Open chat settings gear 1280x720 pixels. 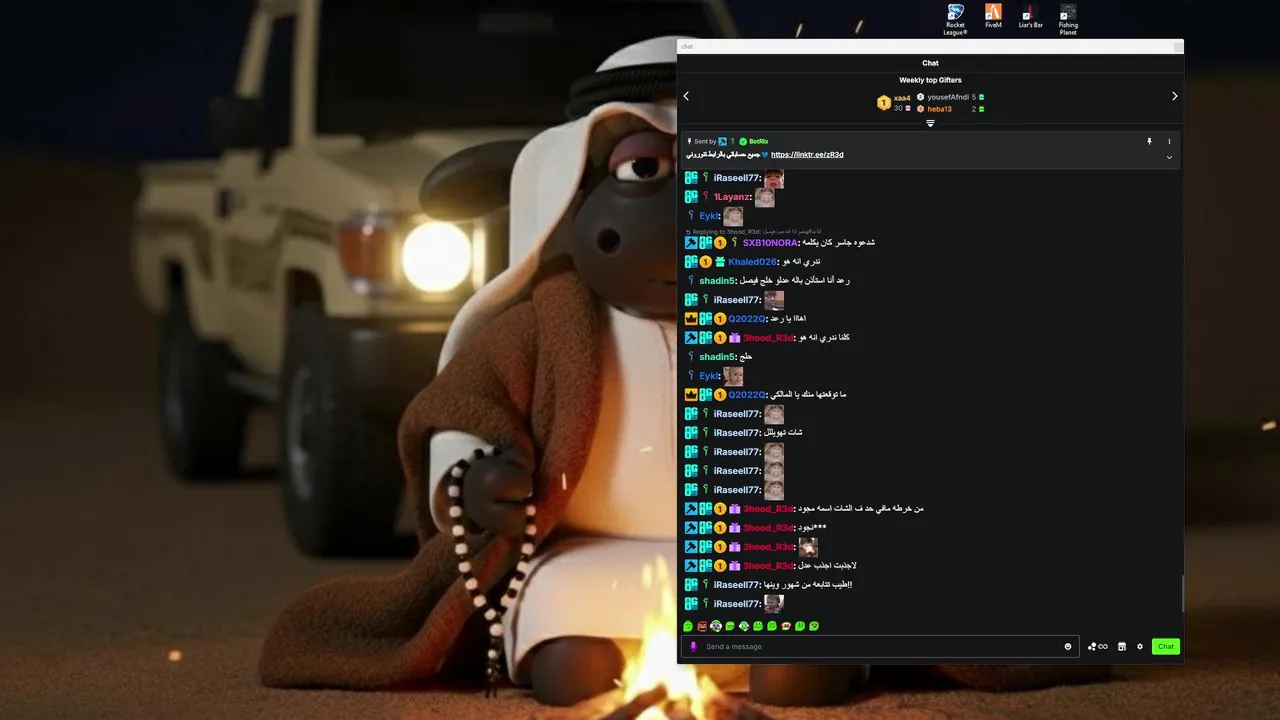pos(1140,646)
